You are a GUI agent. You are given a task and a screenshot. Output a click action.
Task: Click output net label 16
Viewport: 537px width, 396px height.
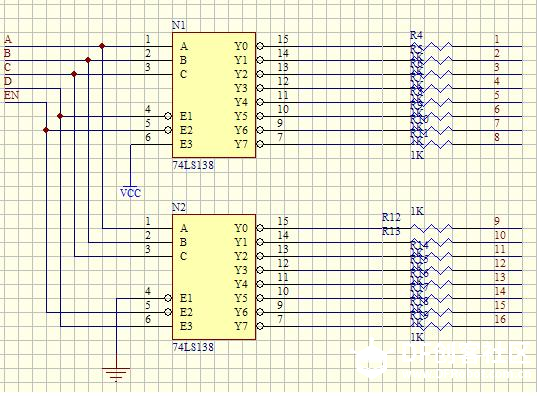click(500, 319)
